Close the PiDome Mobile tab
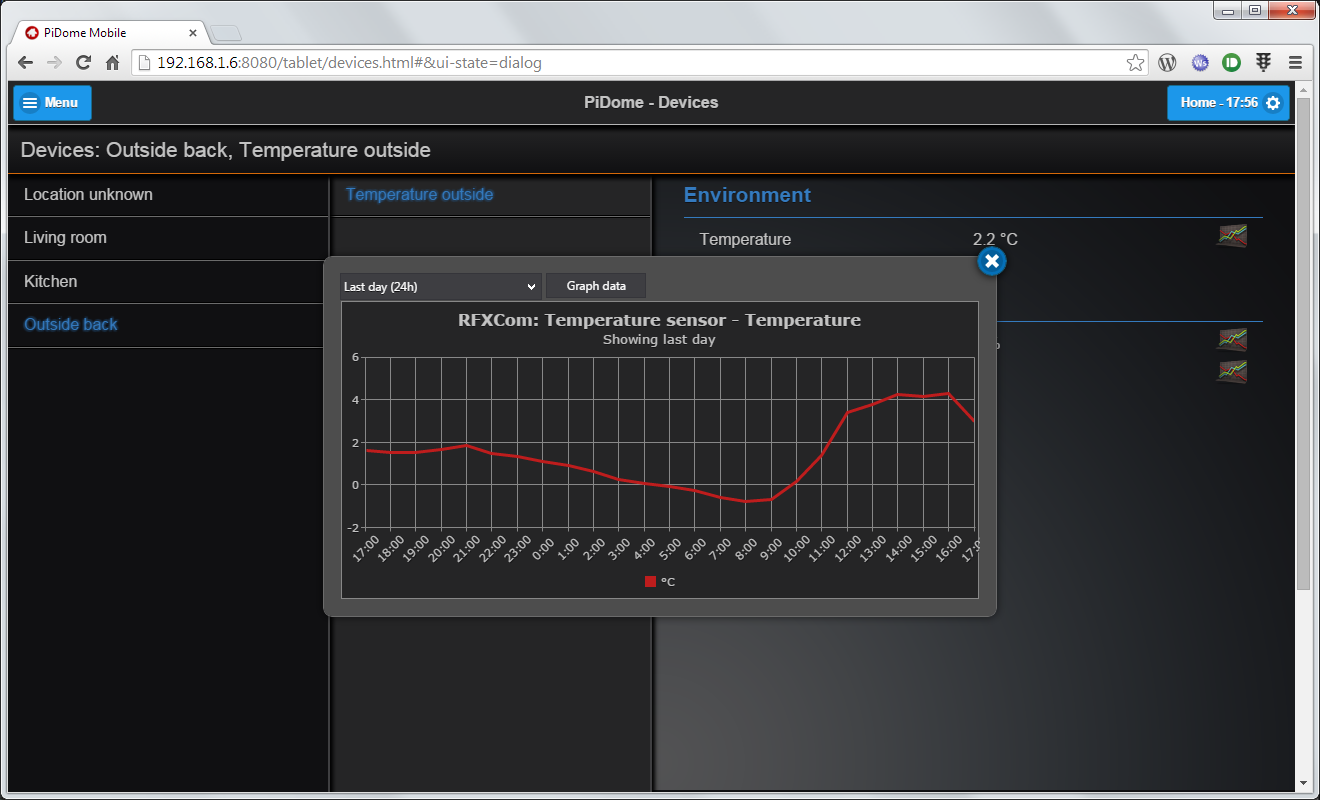The image size is (1320, 800). pos(193,33)
